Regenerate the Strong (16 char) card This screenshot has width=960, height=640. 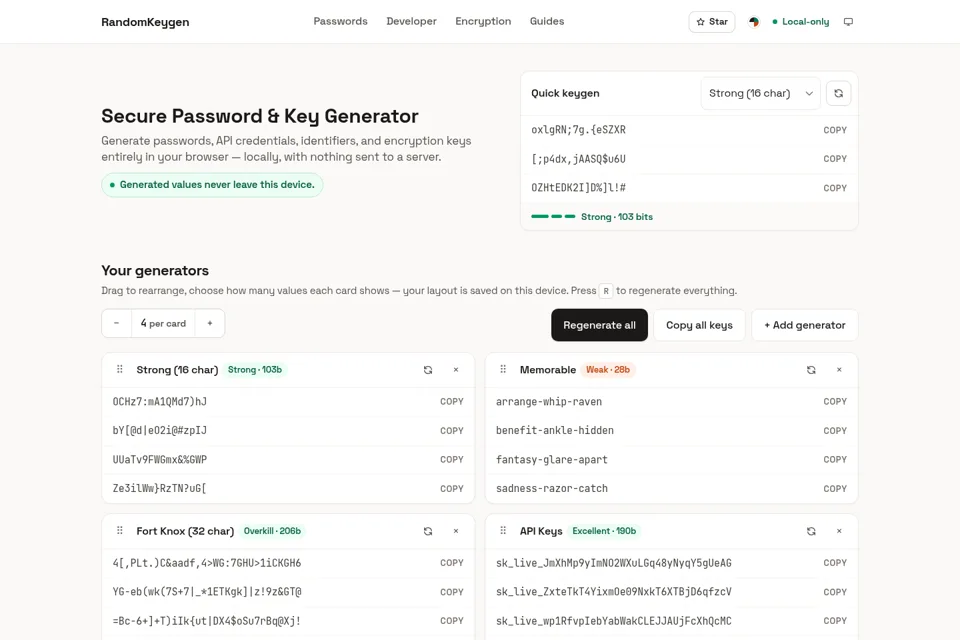pos(428,370)
